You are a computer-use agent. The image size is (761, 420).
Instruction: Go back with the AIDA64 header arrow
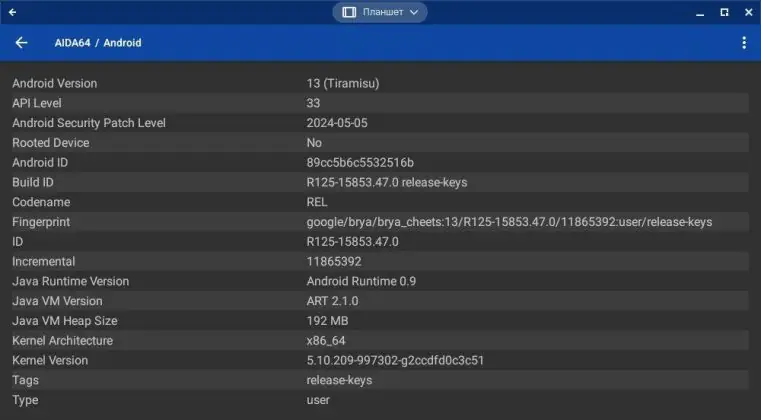pos(21,43)
